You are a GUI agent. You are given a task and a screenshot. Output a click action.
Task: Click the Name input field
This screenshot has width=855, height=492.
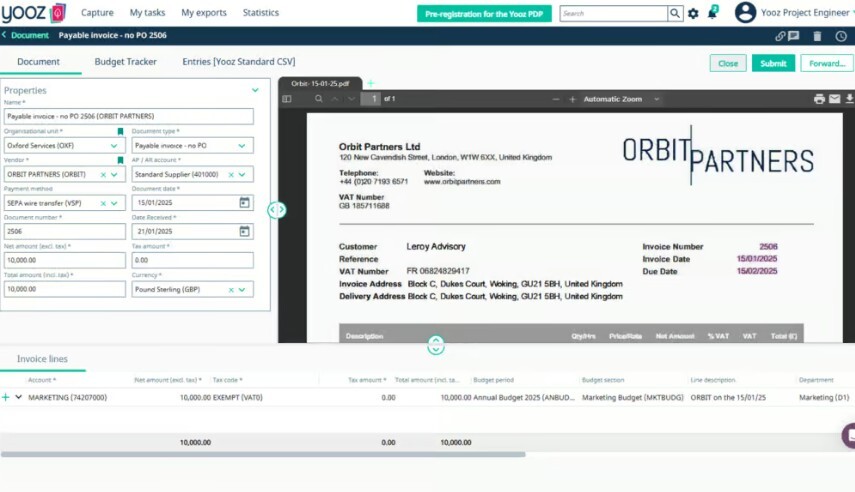pos(129,116)
